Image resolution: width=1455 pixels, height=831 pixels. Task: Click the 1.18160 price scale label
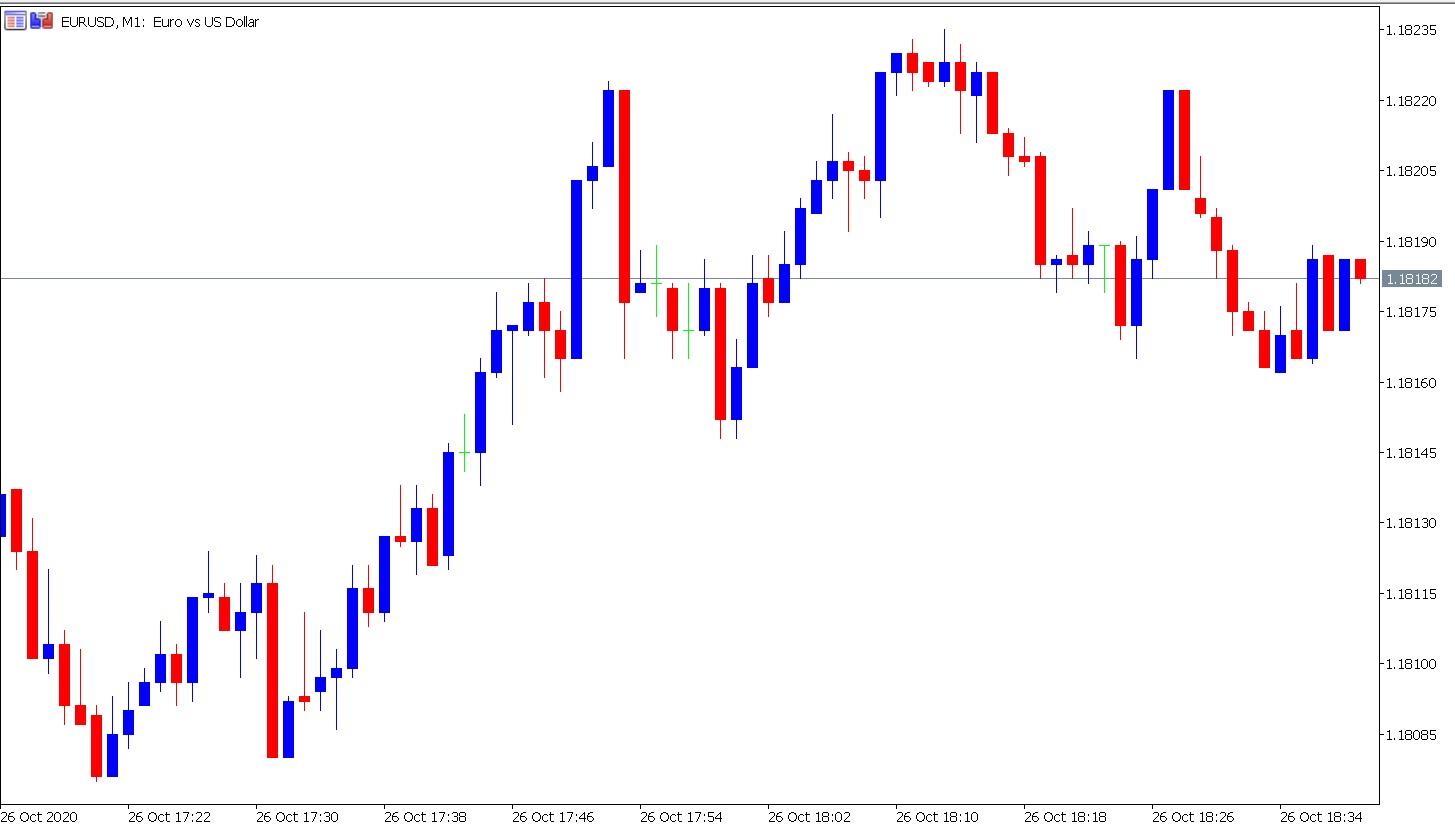[x=1411, y=383]
